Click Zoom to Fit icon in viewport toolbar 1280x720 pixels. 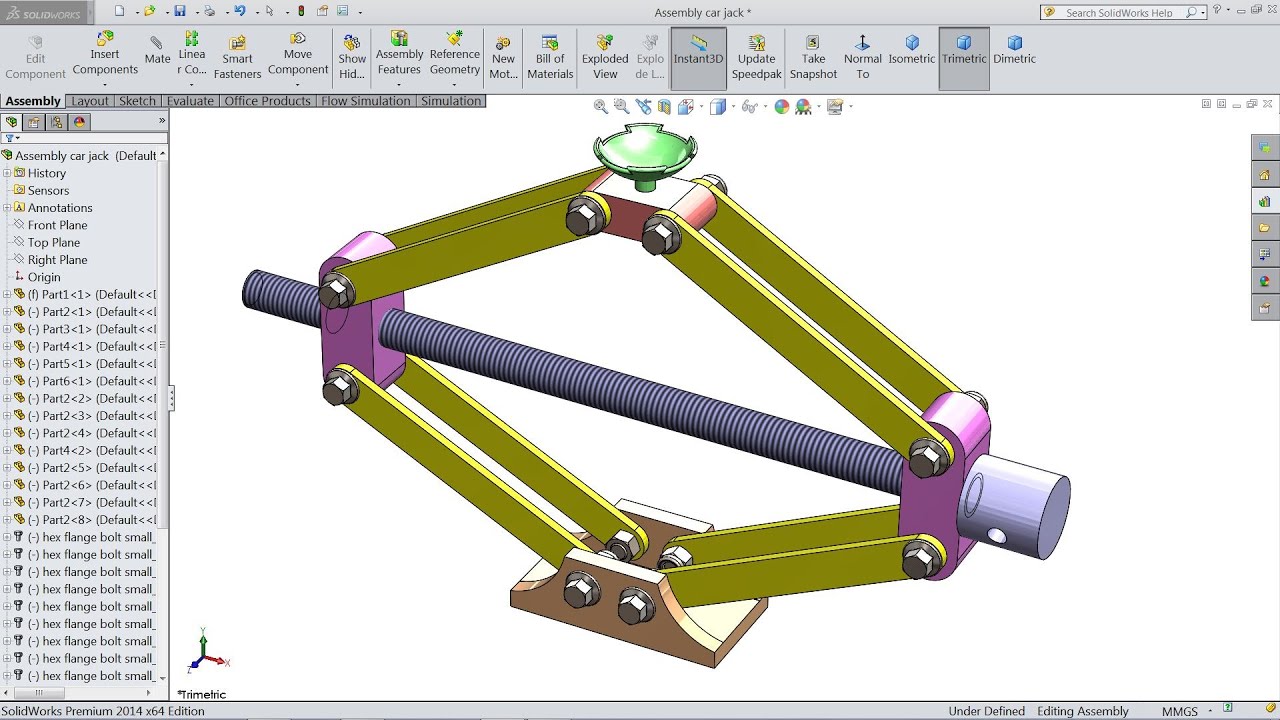pyautogui.click(x=600, y=106)
